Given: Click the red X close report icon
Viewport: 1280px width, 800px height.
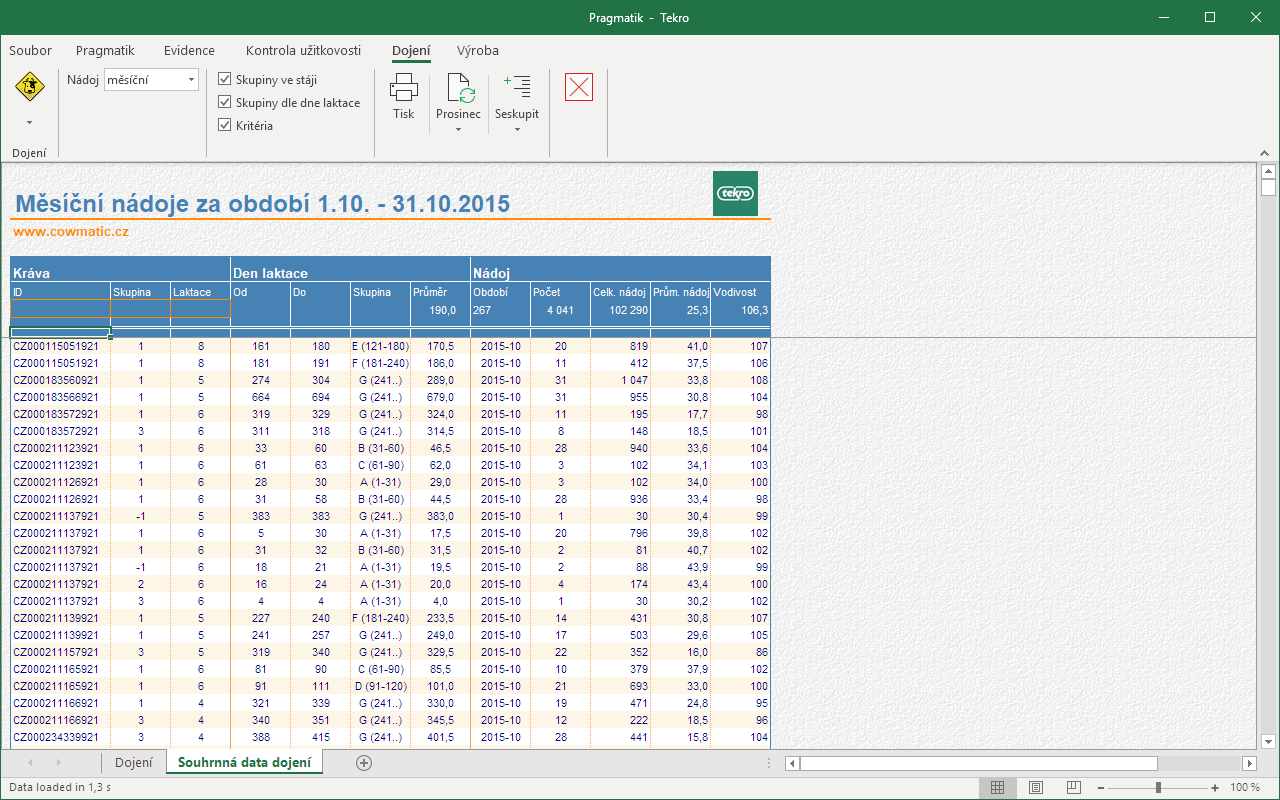Looking at the screenshot, I should pyautogui.click(x=579, y=87).
